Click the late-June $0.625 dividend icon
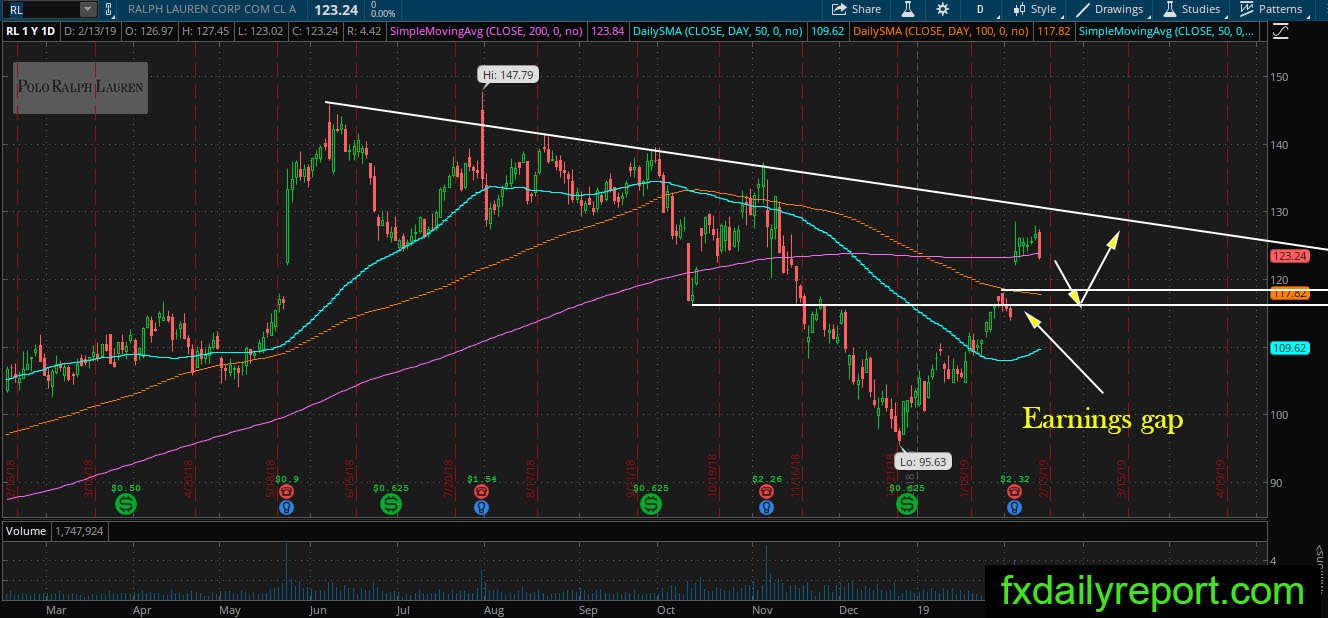 click(390, 504)
